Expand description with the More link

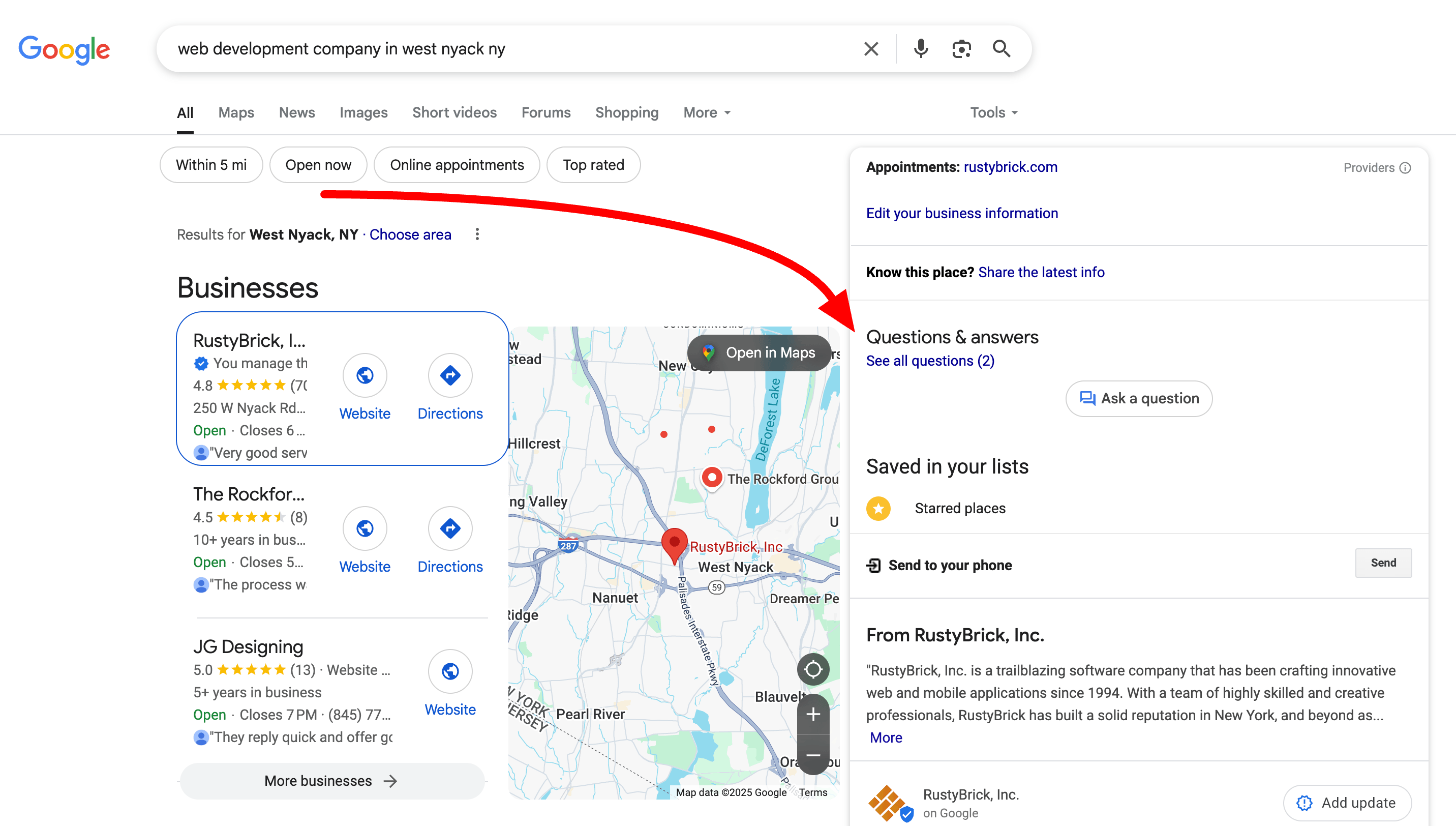coord(886,737)
